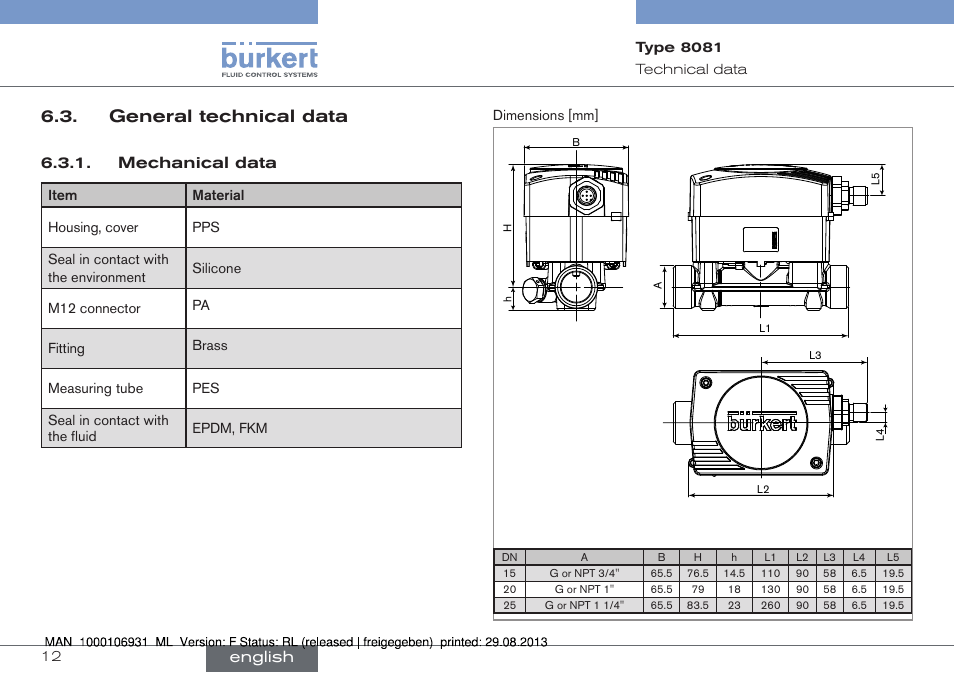Click h value '14.5' in the DN 15 row
The image size is (954, 673).
[734, 573]
